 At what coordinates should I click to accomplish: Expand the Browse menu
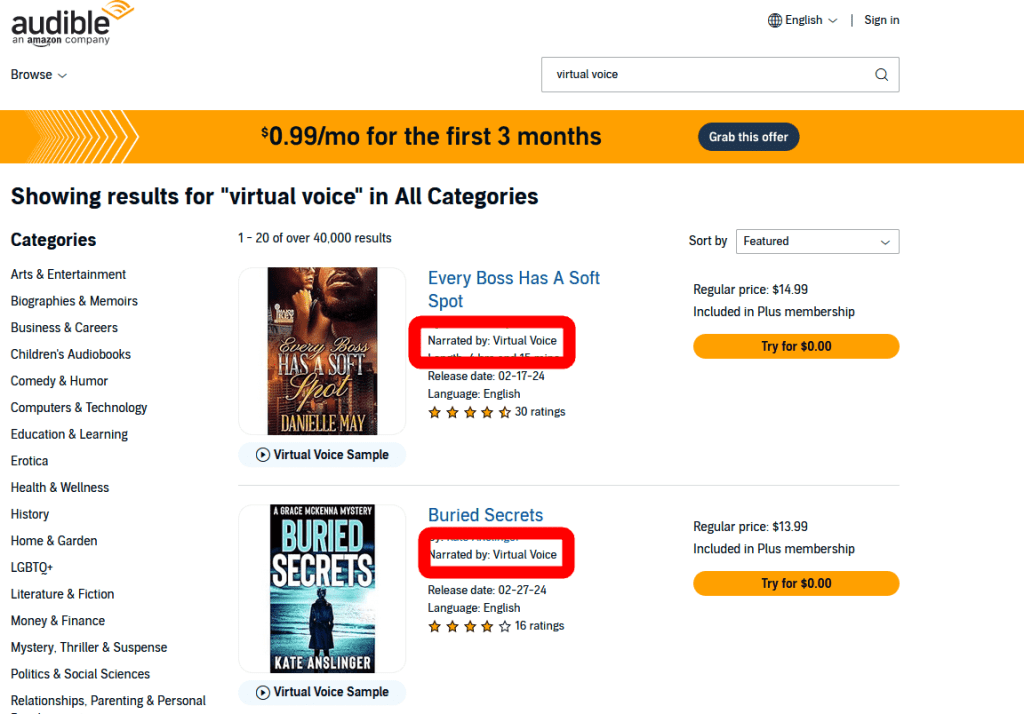[39, 75]
